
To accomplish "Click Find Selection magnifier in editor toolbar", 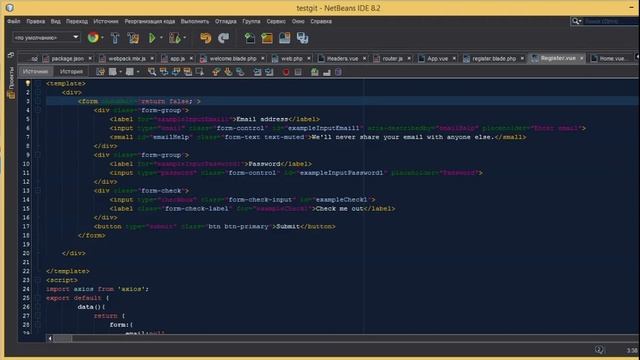I will pos(152,72).
